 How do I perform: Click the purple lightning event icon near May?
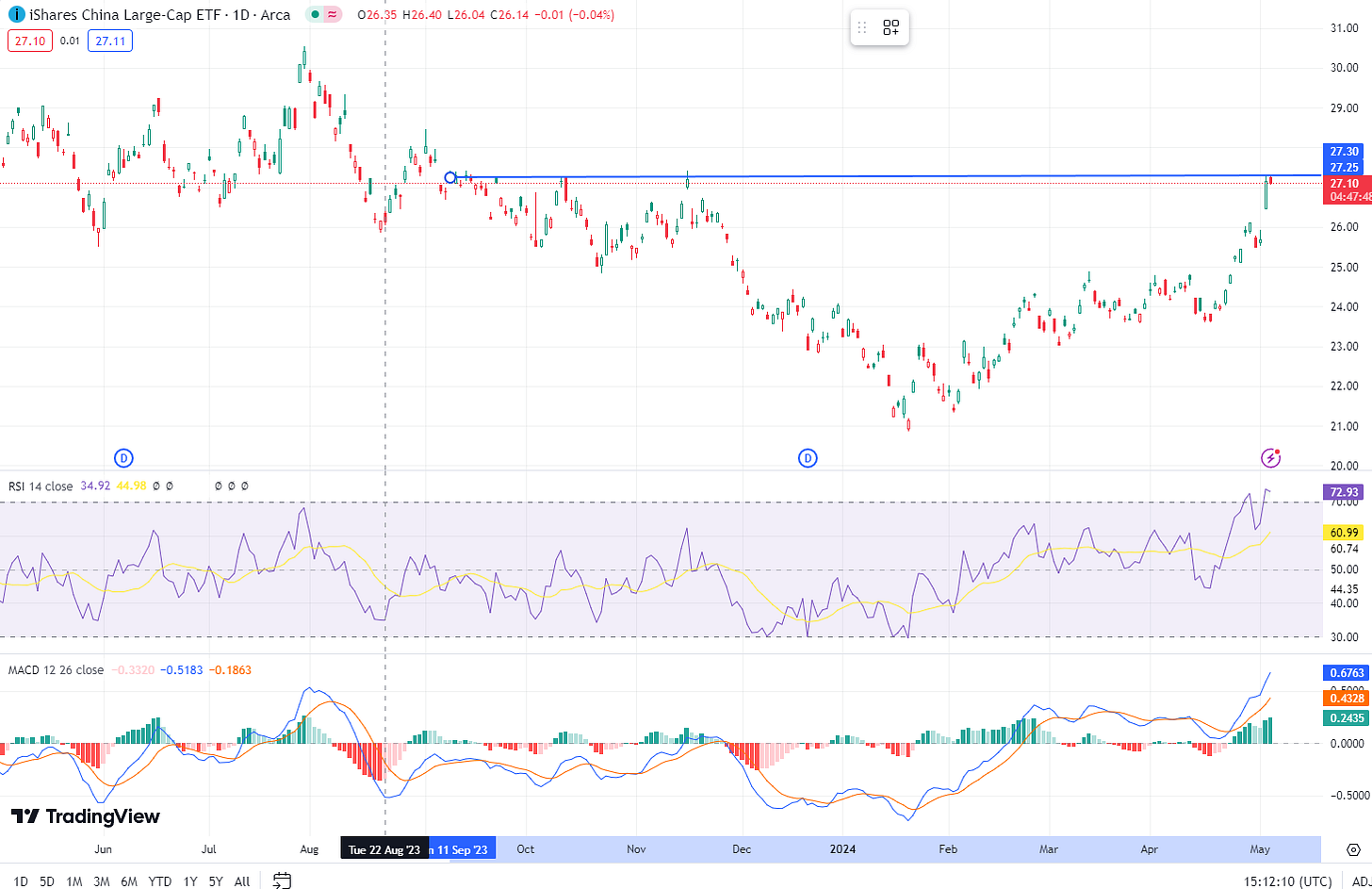tap(1271, 458)
